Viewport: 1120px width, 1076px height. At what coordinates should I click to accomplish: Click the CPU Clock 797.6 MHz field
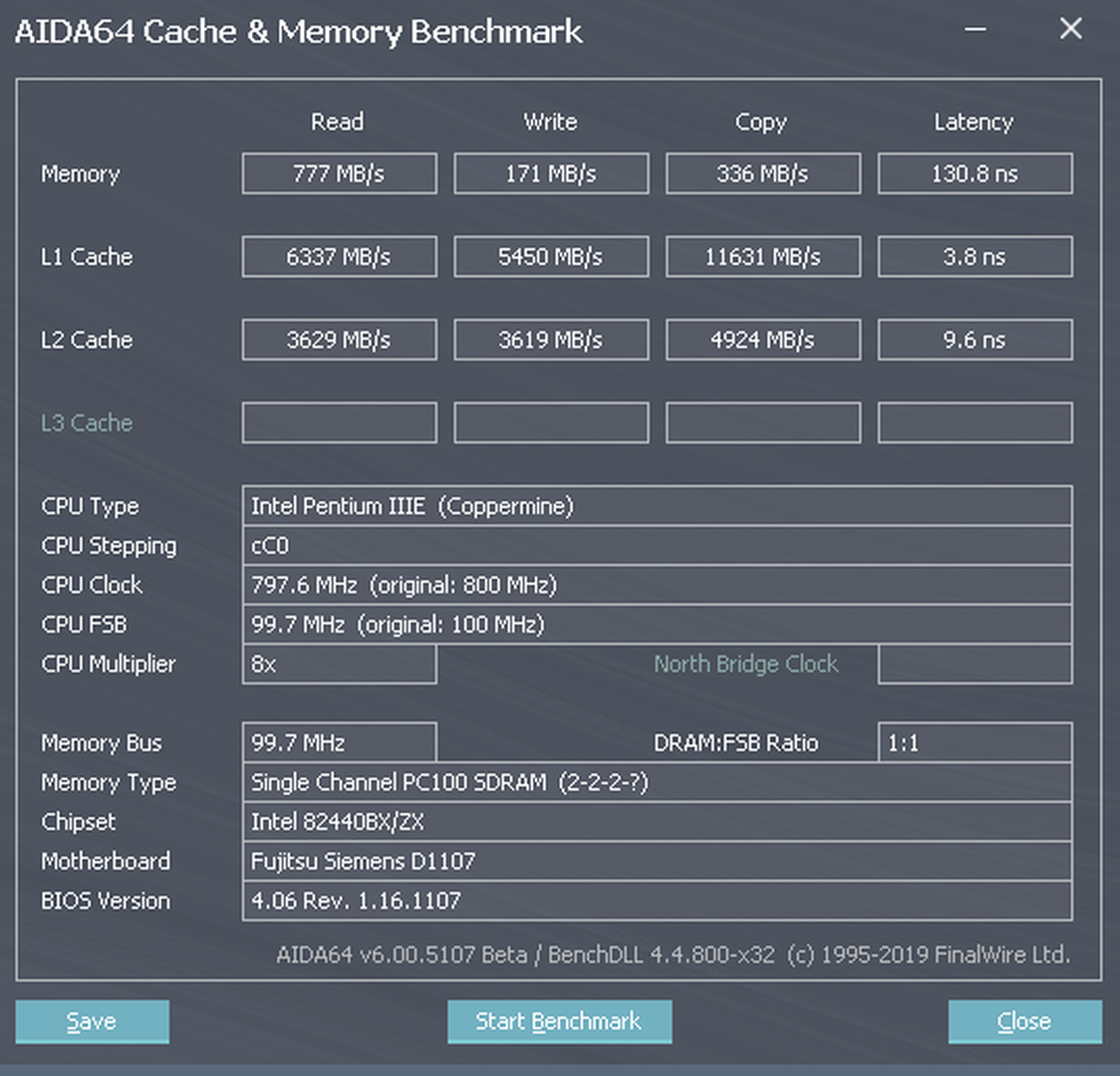tap(657, 586)
